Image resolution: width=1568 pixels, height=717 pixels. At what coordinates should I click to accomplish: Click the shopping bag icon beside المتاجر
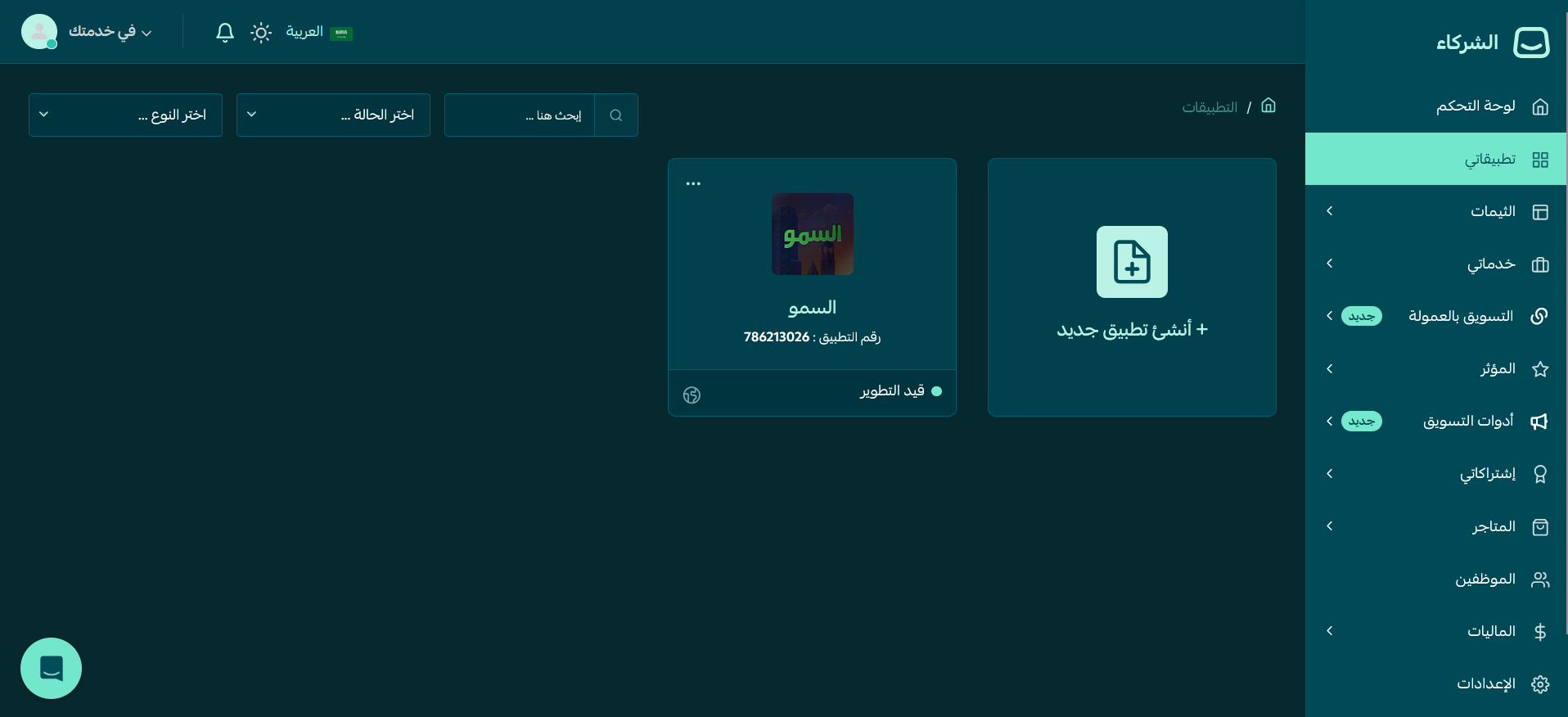pyautogui.click(x=1540, y=526)
